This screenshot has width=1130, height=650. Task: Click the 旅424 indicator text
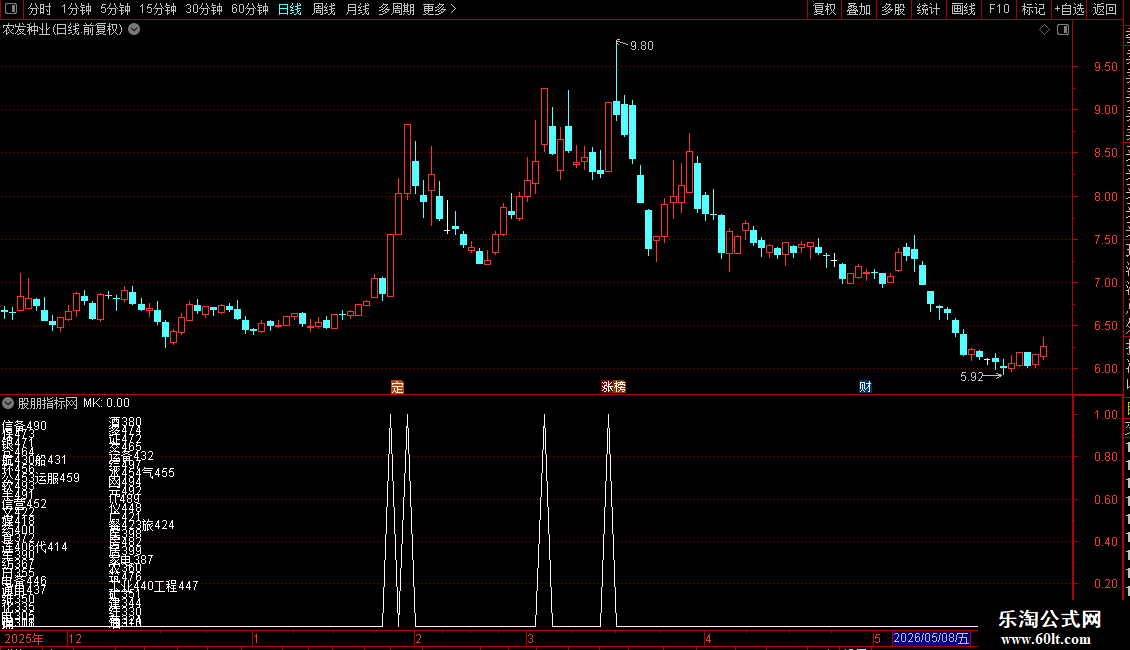[x=158, y=525]
